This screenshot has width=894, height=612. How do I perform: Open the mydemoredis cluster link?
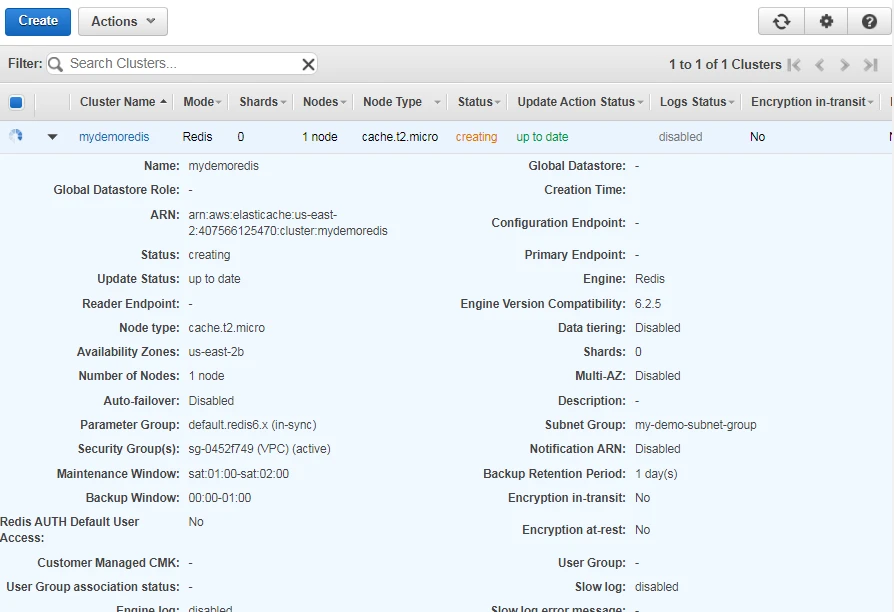coord(114,137)
